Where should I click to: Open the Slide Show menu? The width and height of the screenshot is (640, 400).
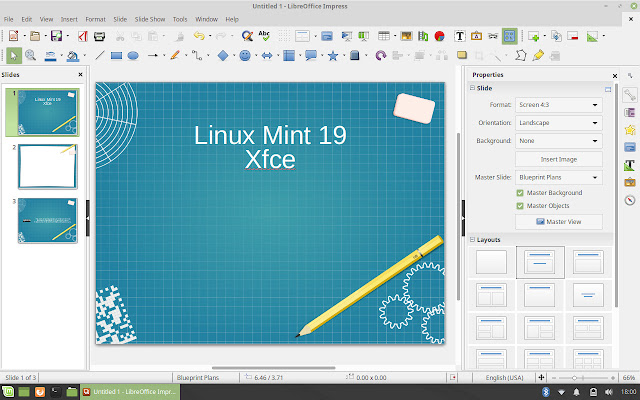[x=150, y=19]
